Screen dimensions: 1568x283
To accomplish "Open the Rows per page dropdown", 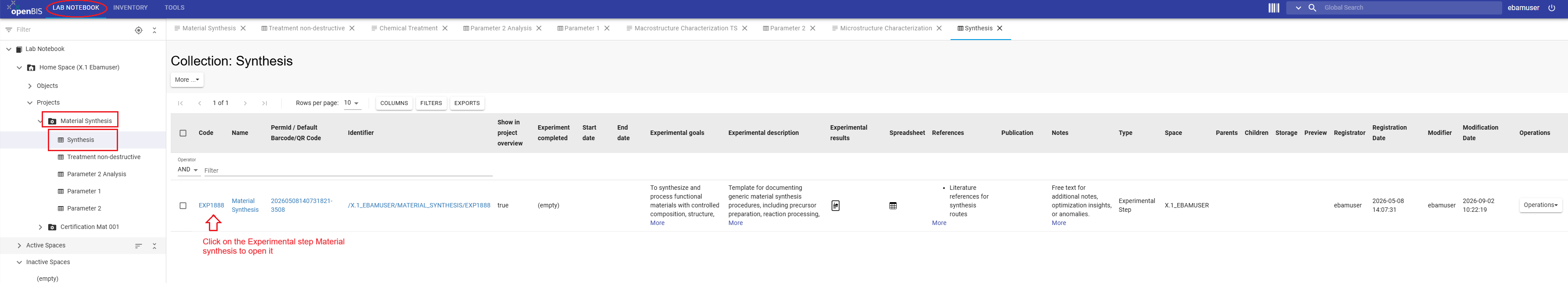I will coord(352,103).
